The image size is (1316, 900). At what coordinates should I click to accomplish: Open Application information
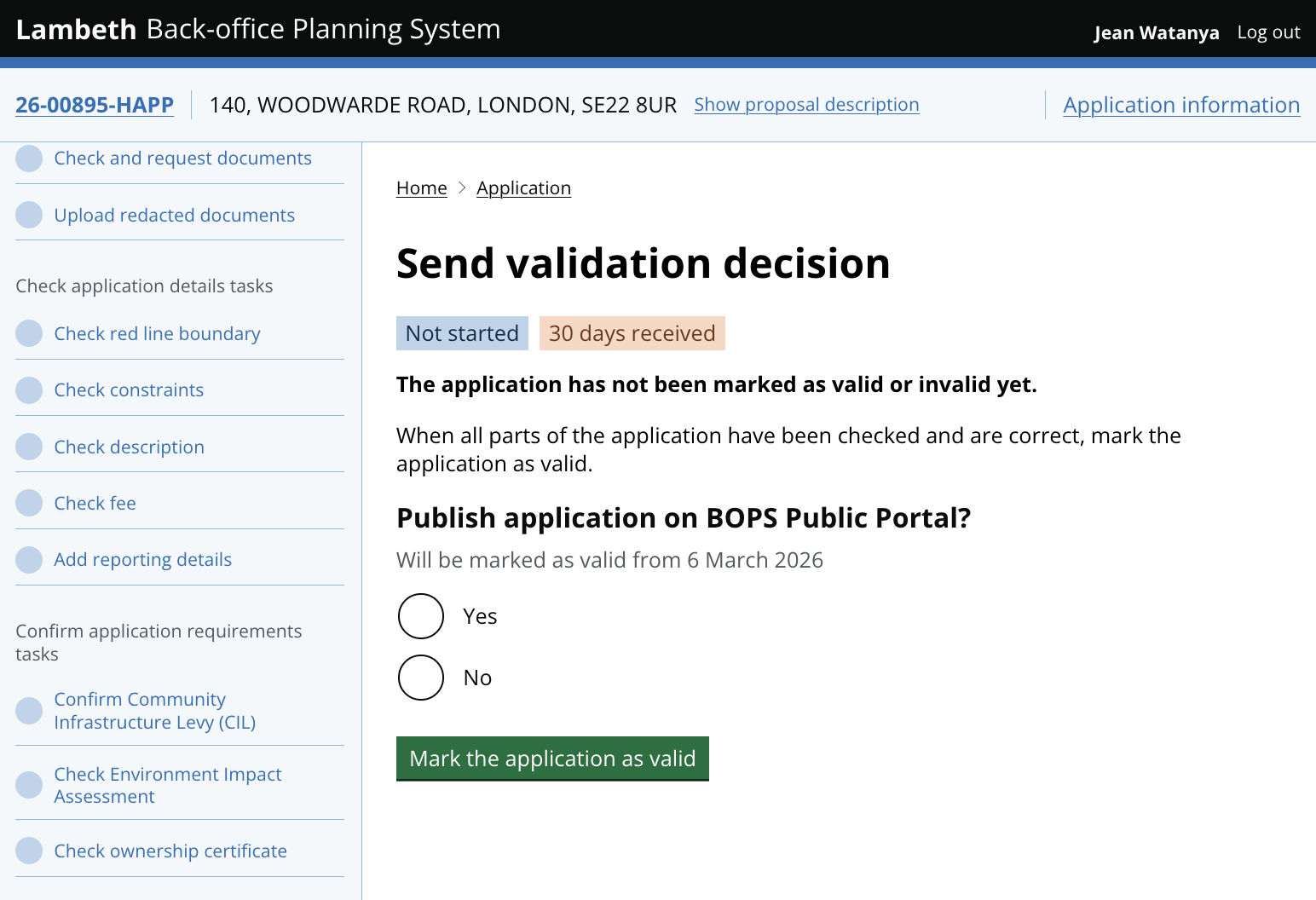pyautogui.click(x=1180, y=104)
